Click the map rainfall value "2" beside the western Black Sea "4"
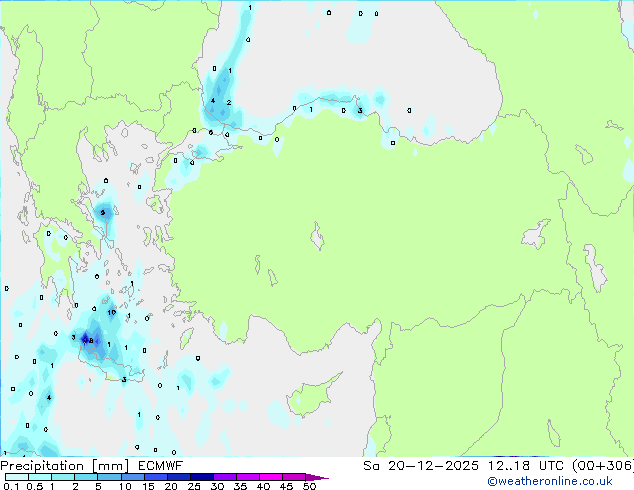The width and height of the screenshot is (634, 490). point(229,103)
